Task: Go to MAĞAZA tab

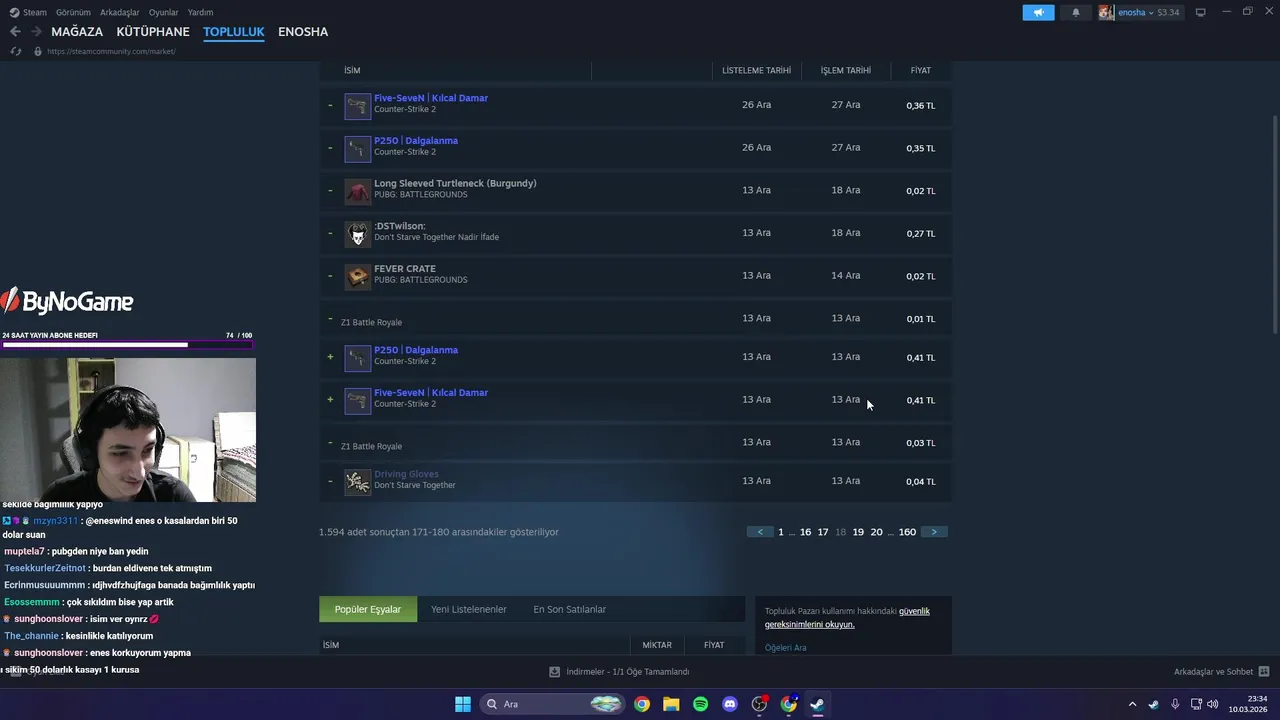Action: pyautogui.click(x=77, y=32)
